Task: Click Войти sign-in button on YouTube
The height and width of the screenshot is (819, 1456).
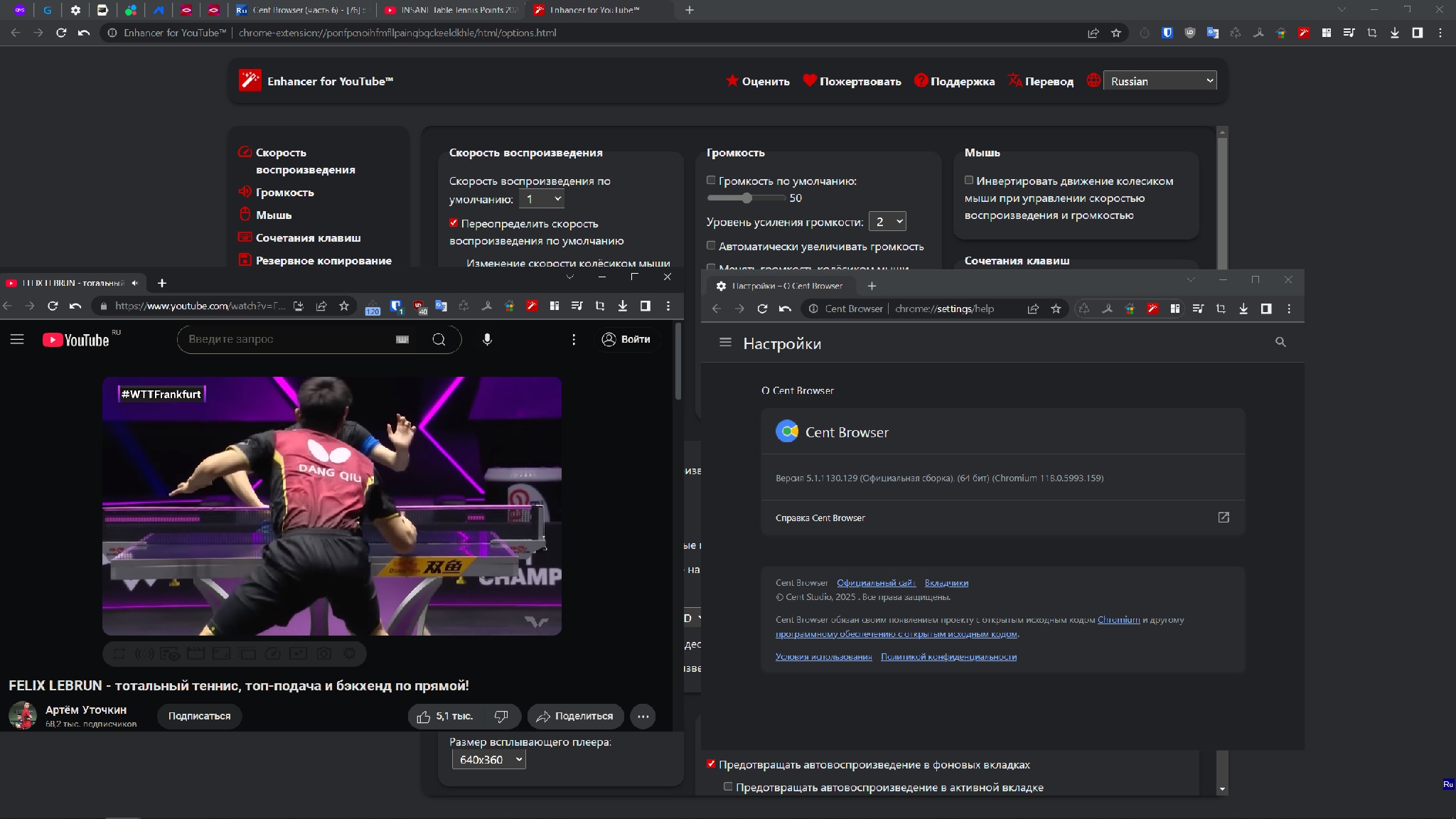Action: tap(626, 339)
